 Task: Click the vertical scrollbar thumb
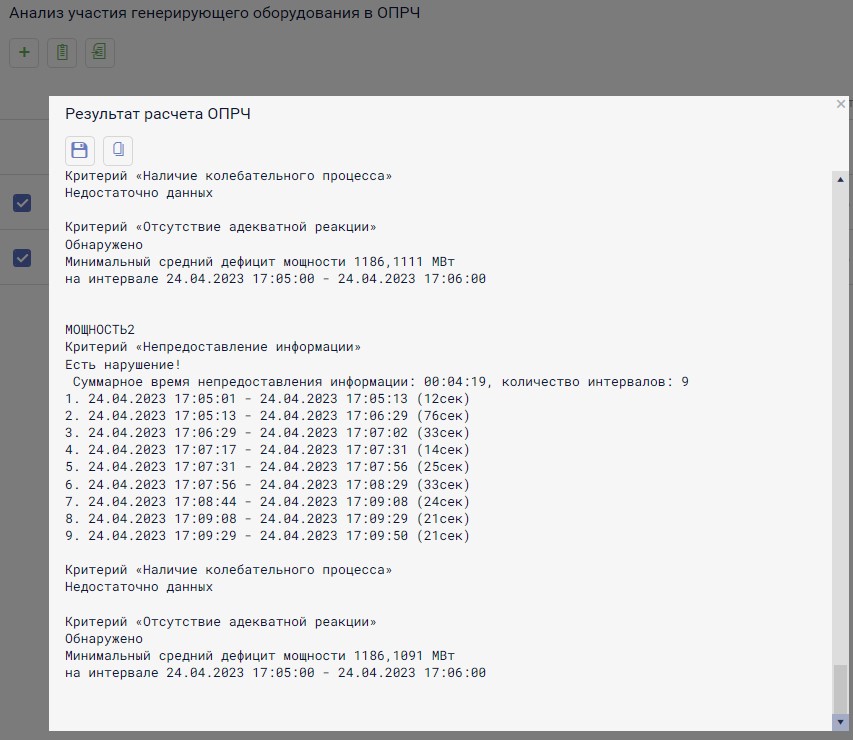(x=840, y=688)
